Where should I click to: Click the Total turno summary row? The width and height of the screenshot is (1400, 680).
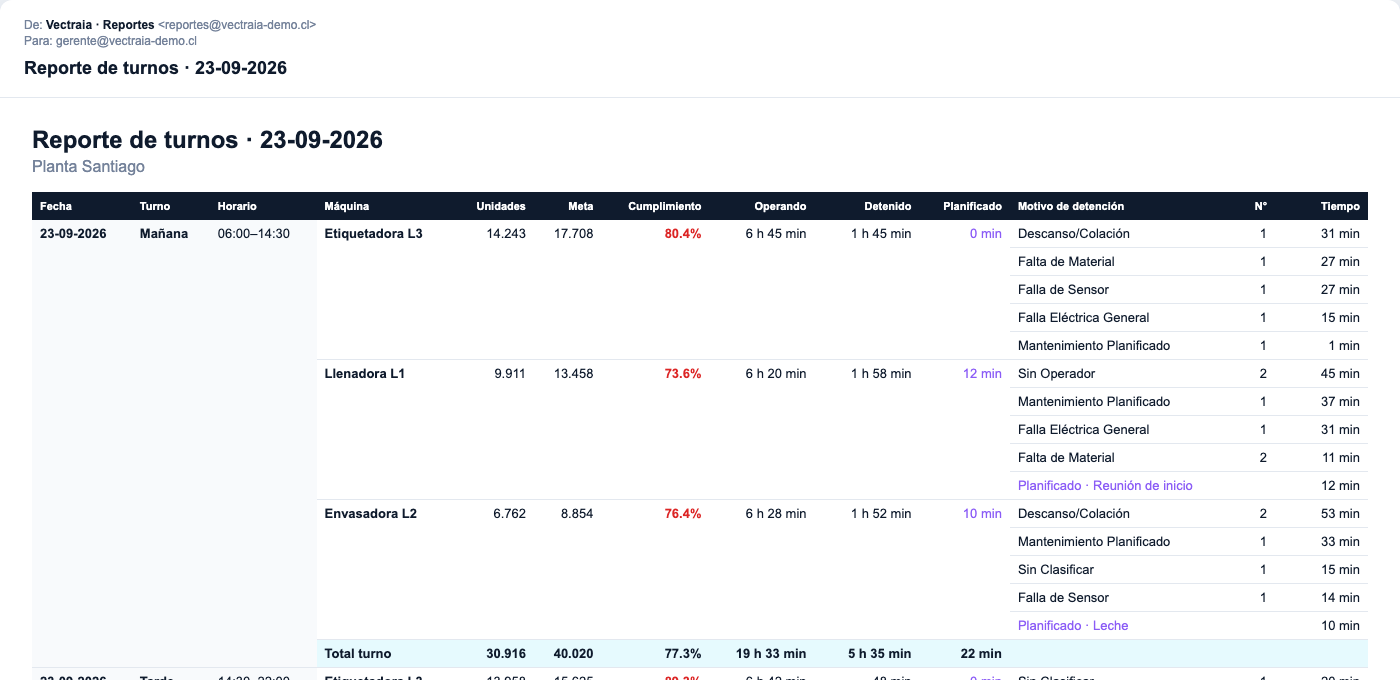click(842, 653)
